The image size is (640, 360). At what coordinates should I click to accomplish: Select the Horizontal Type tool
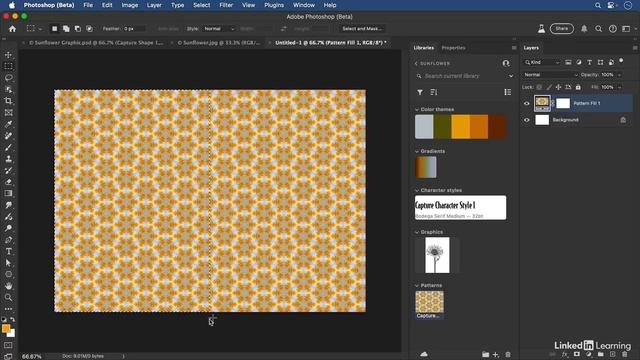click(x=8, y=251)
